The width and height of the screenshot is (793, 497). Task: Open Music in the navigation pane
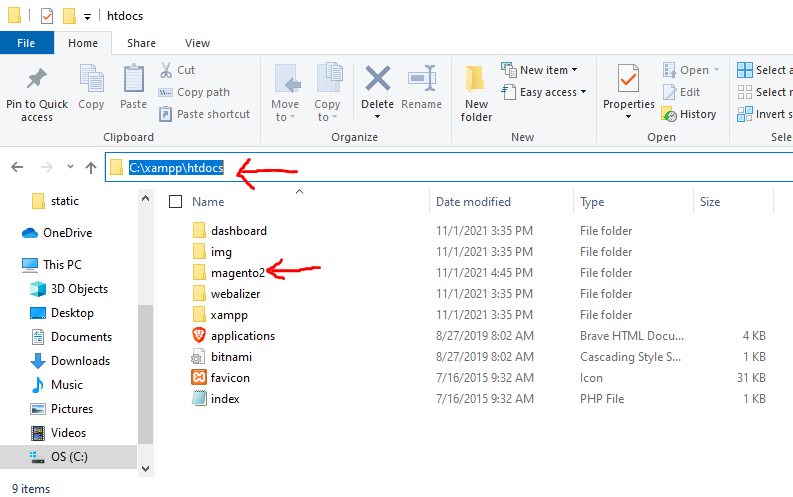57,385
